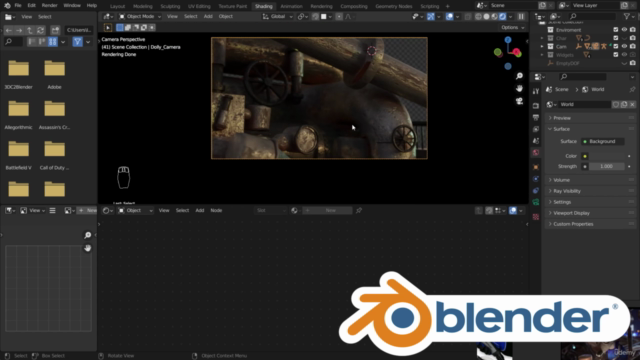This screenshot has width=640, height=360.
Task: Choose solid viewport shading mode
Action: (x=487, y=17)
